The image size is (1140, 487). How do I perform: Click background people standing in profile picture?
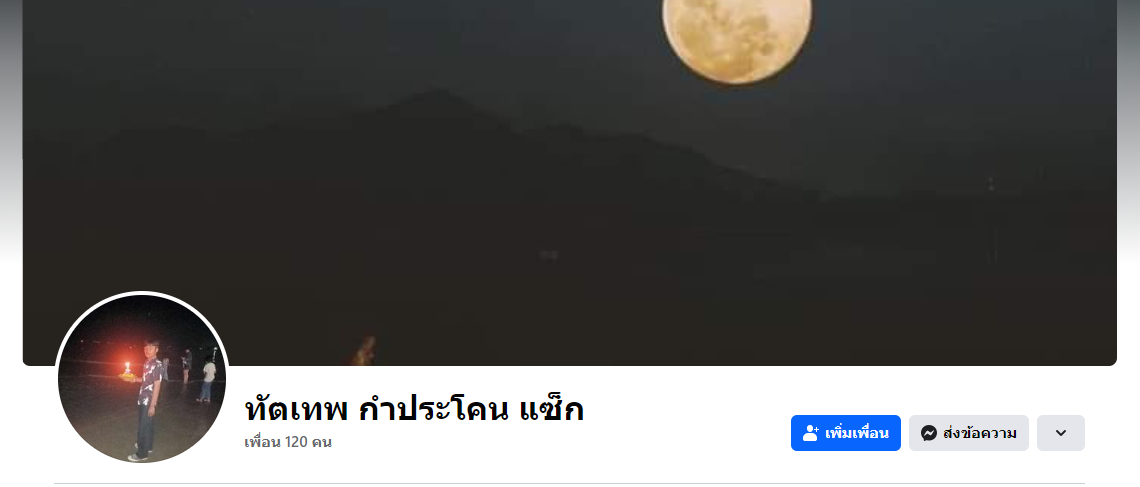click(198, 376)
